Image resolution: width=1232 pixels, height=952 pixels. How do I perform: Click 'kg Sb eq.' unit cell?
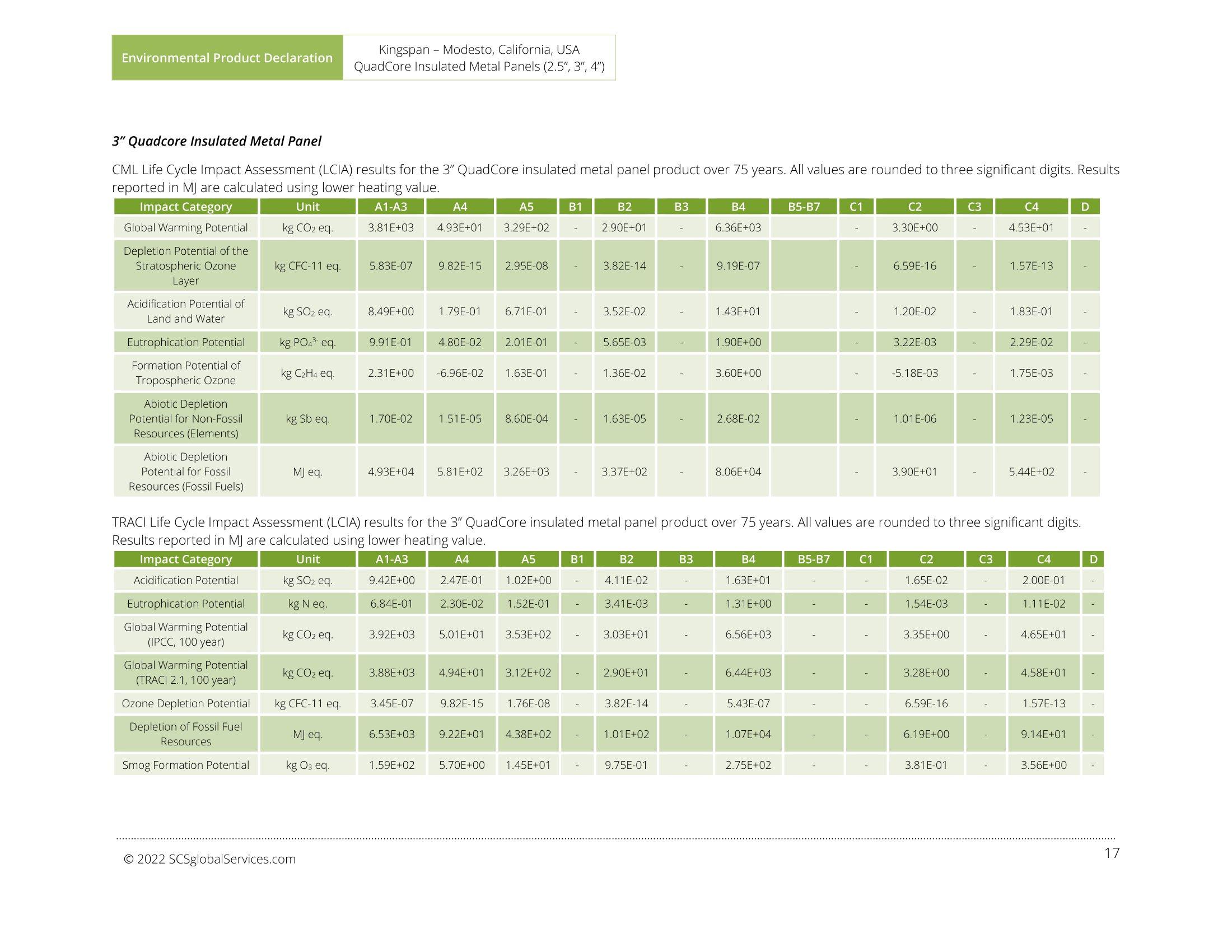(x=307, y=418)
